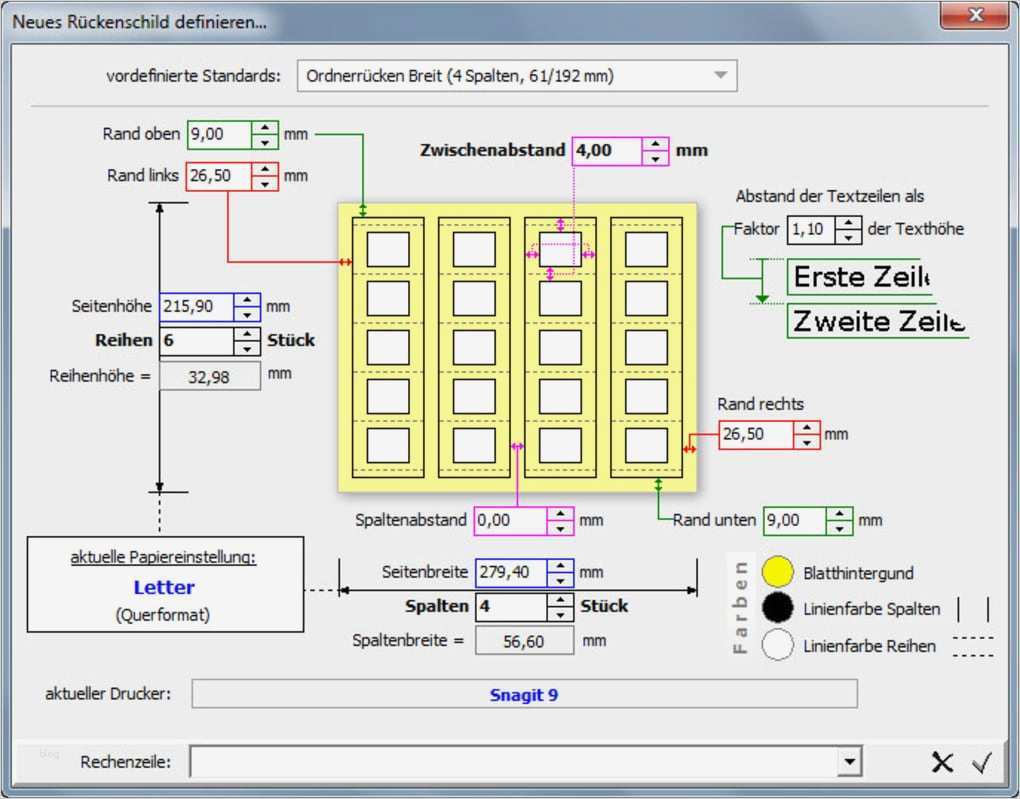Increase Spaltenabstand with up arrow
The height and width of the screenshot is (799, 1020).
point(560,514)
